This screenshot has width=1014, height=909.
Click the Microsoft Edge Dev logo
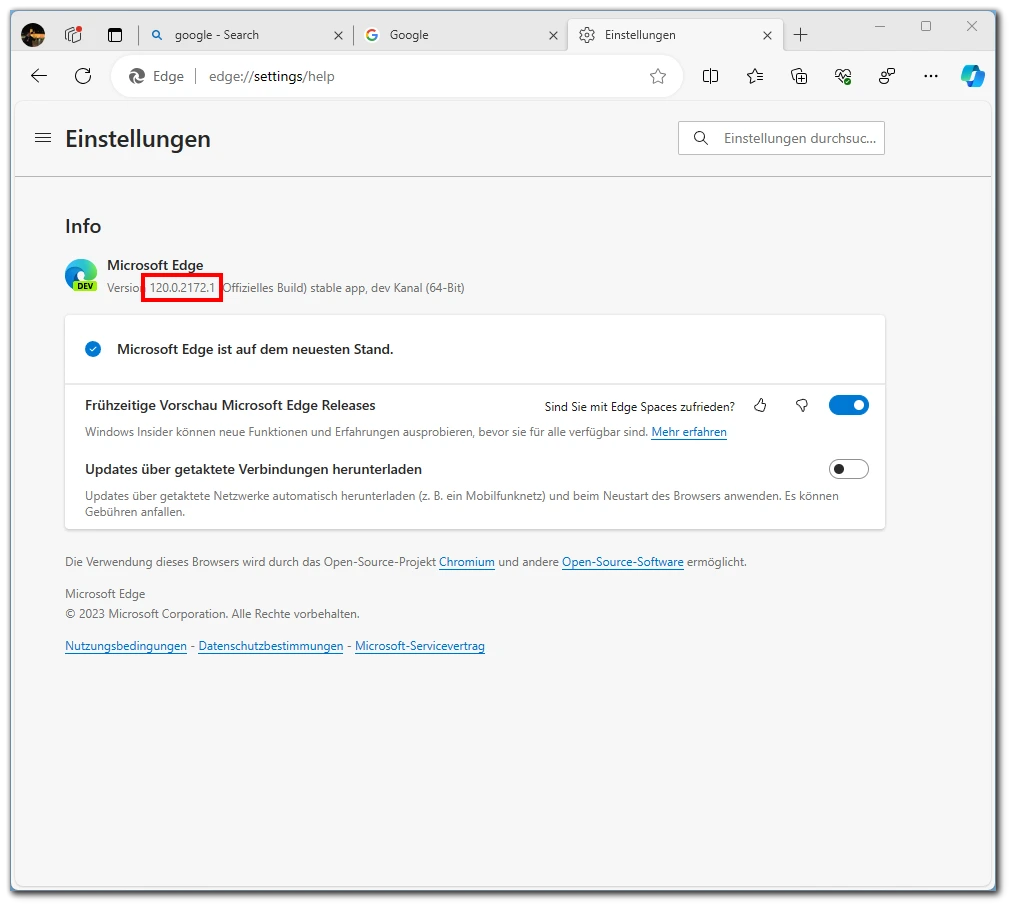[81, 275]
